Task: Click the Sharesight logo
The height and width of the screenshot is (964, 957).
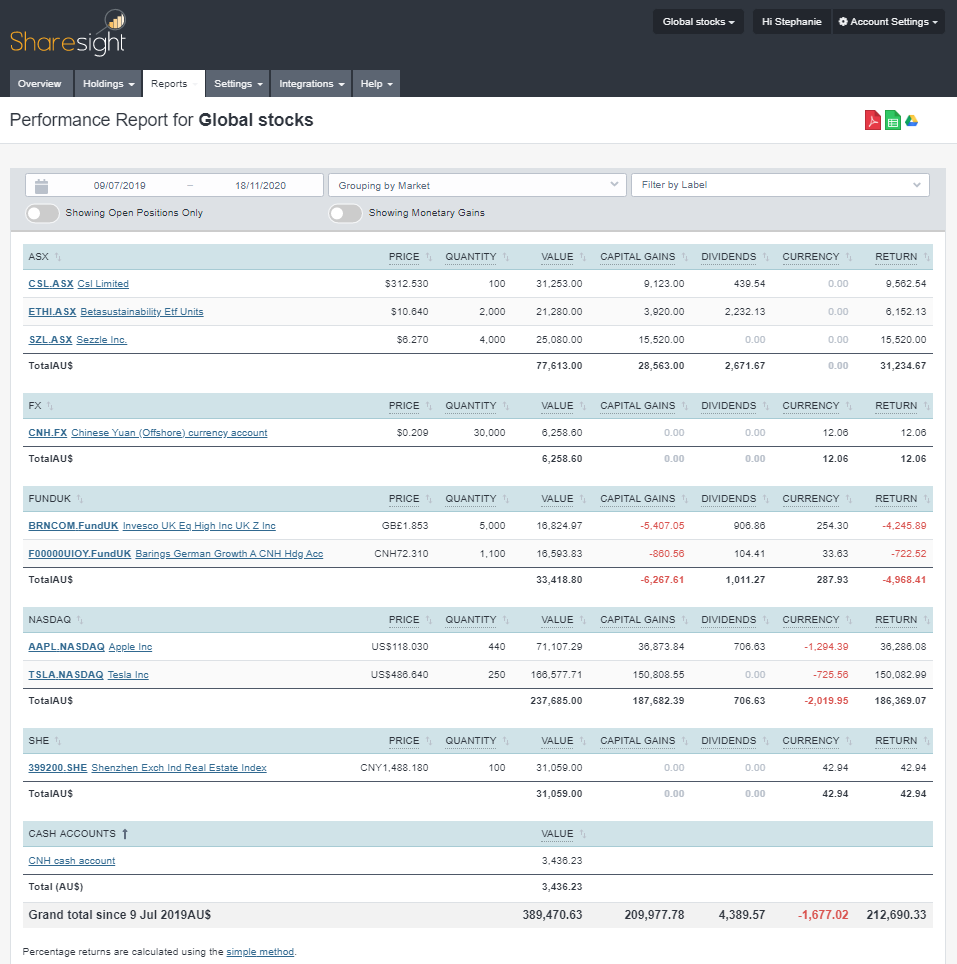Action: click(x=68, y=34)
